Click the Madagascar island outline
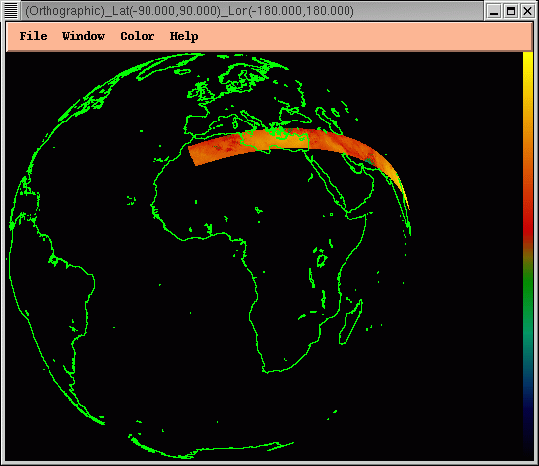Viewport: 539px width, 466px height. pos(350,322)
